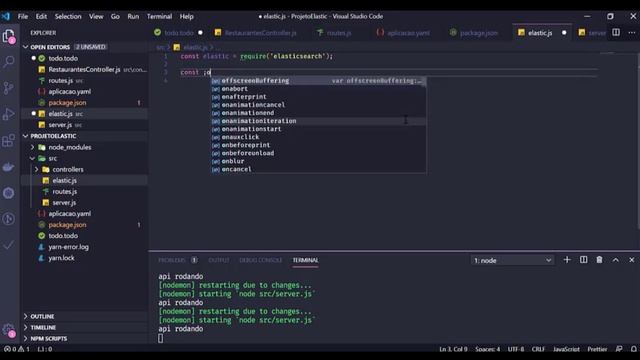This screenshot has height=360, width=640.
Task: Switch to package.json editor tab
Action: click(478, 33)
